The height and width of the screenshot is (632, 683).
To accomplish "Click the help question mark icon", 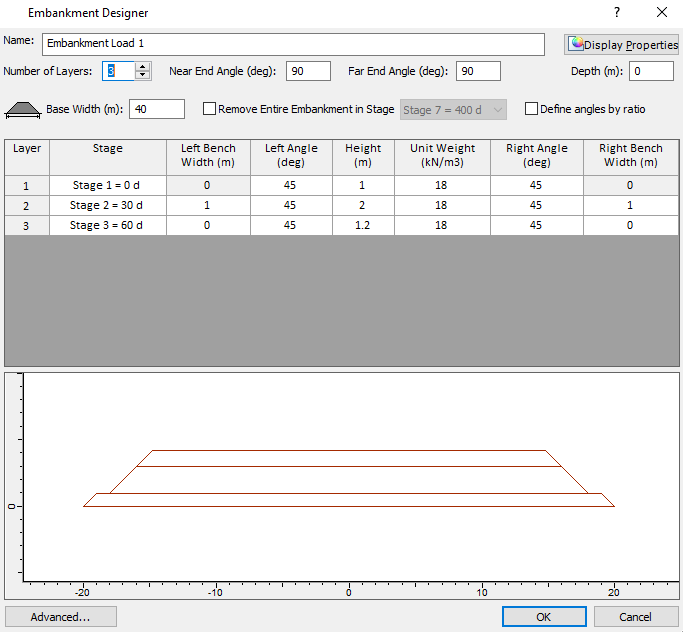I will click(x=617, y=12).
